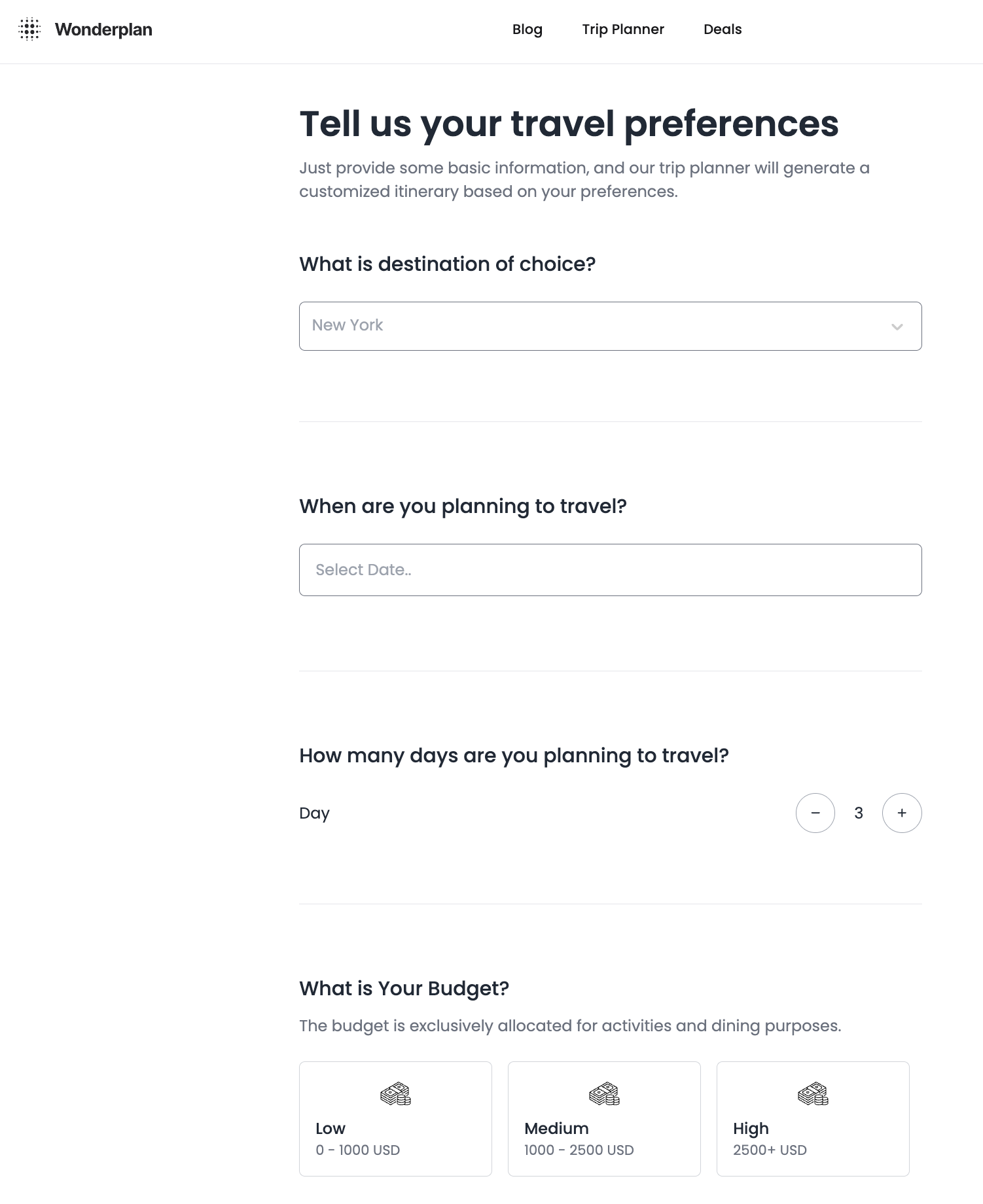Click the High budget money icon
The height and width of the screenshot is (1204, 983).
[x=813, y=1094]
